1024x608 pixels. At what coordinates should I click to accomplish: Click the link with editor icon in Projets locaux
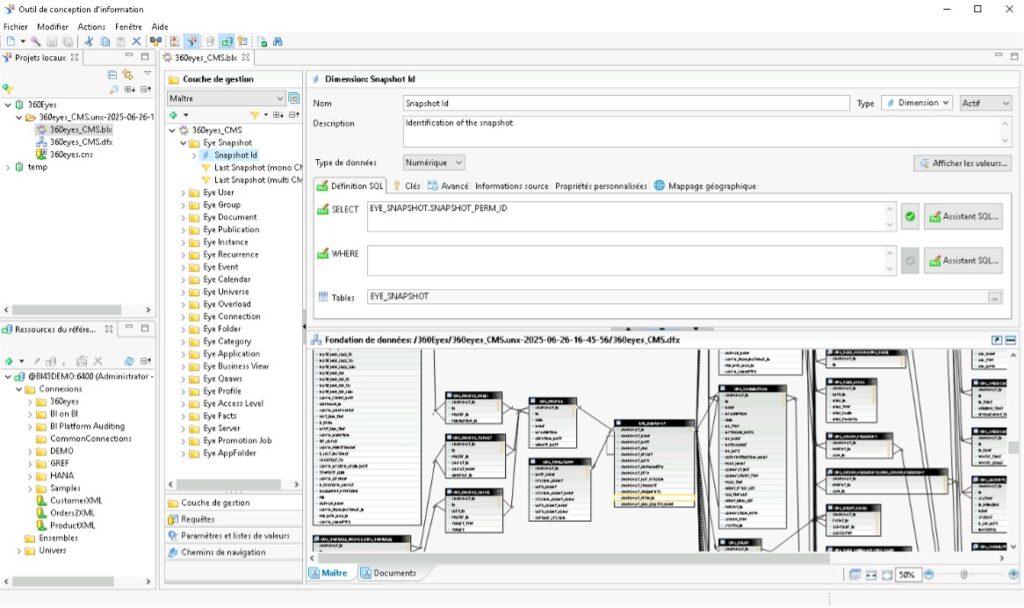[x=128, y=74]
